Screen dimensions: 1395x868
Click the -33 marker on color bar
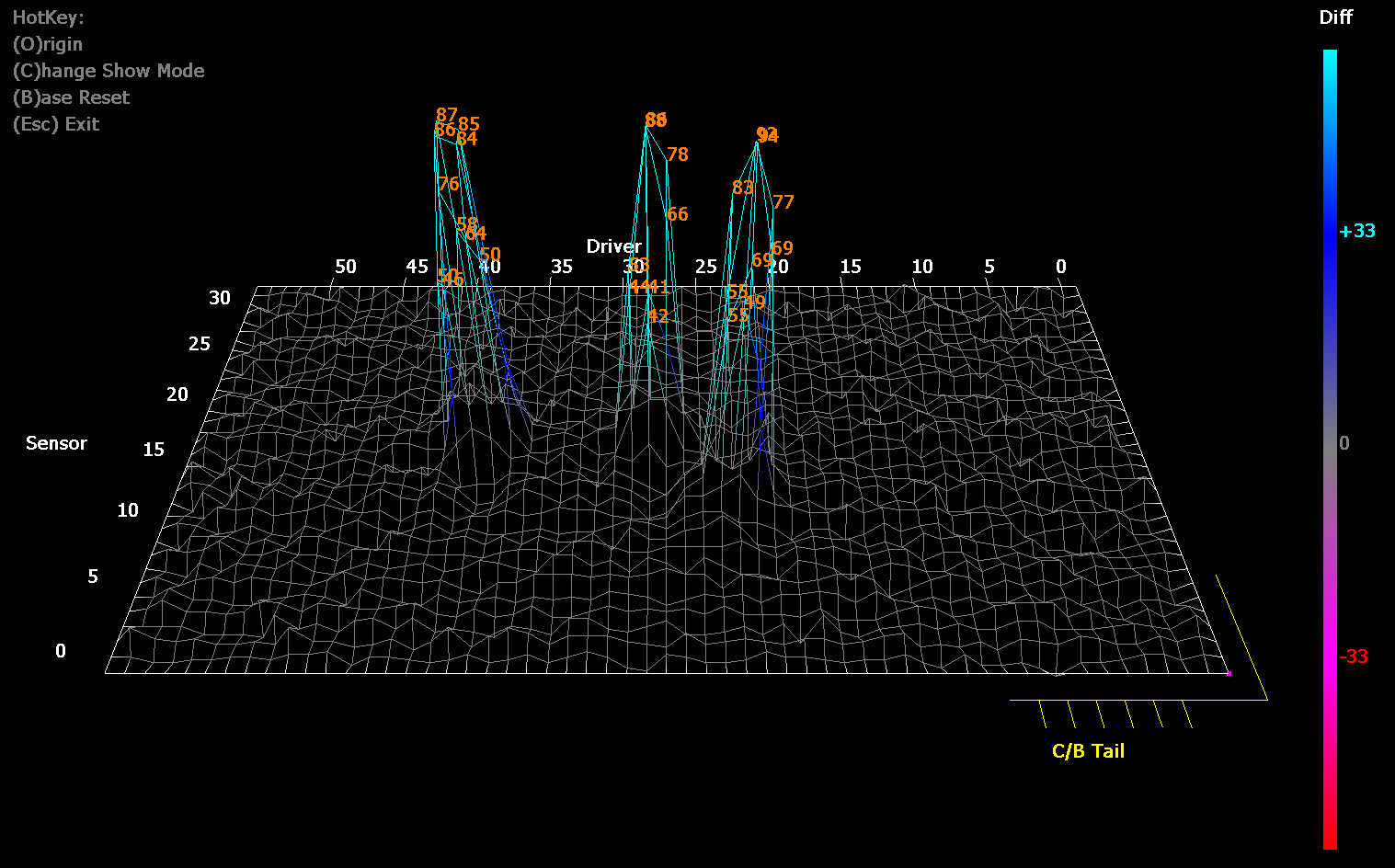1353,656
